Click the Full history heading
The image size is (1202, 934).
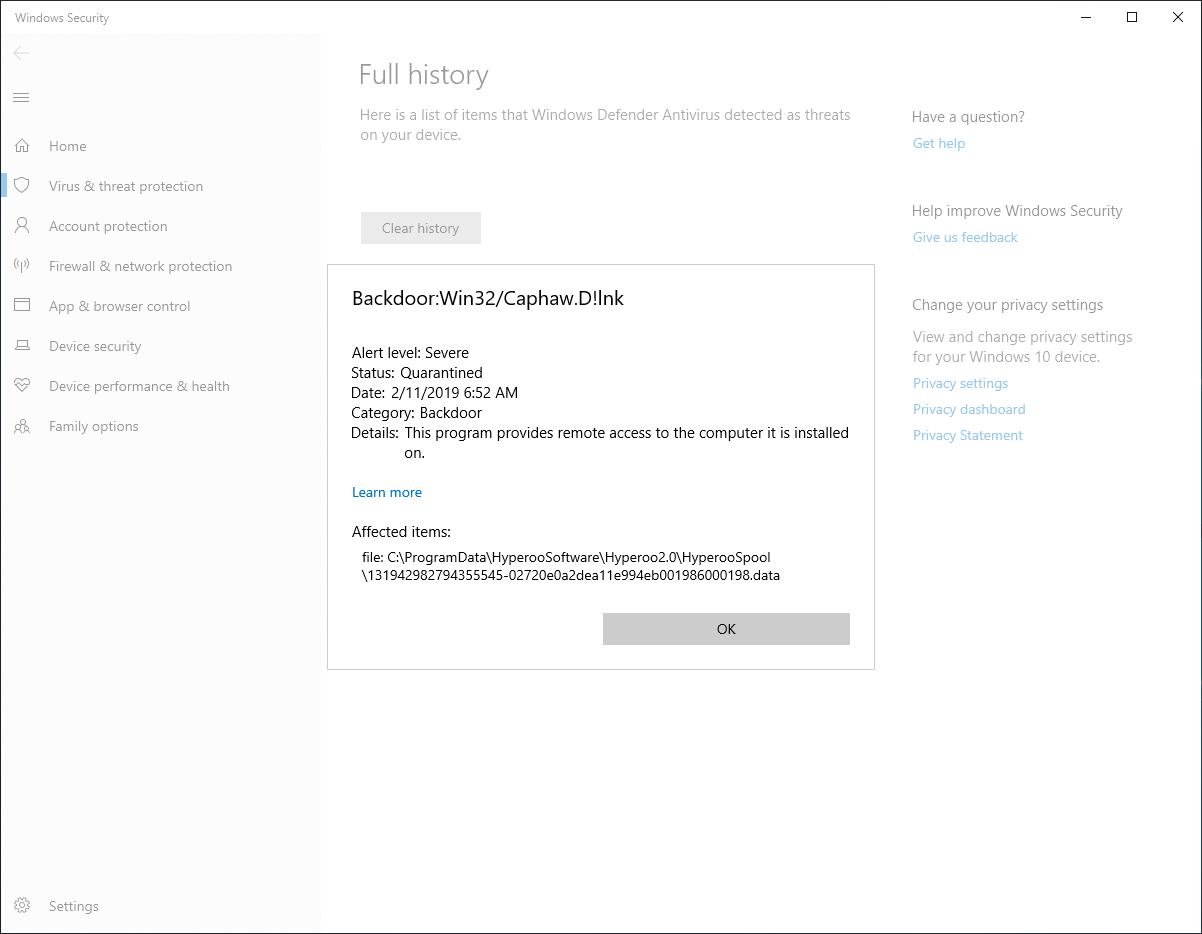[x=424, y=75]
